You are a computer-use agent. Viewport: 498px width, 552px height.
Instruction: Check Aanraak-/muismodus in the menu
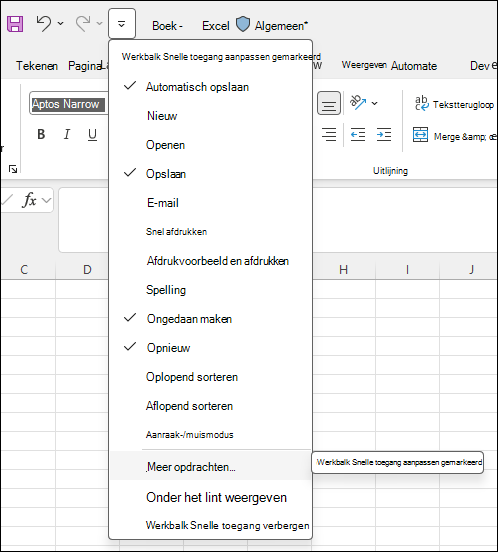(x=210, y=435)
